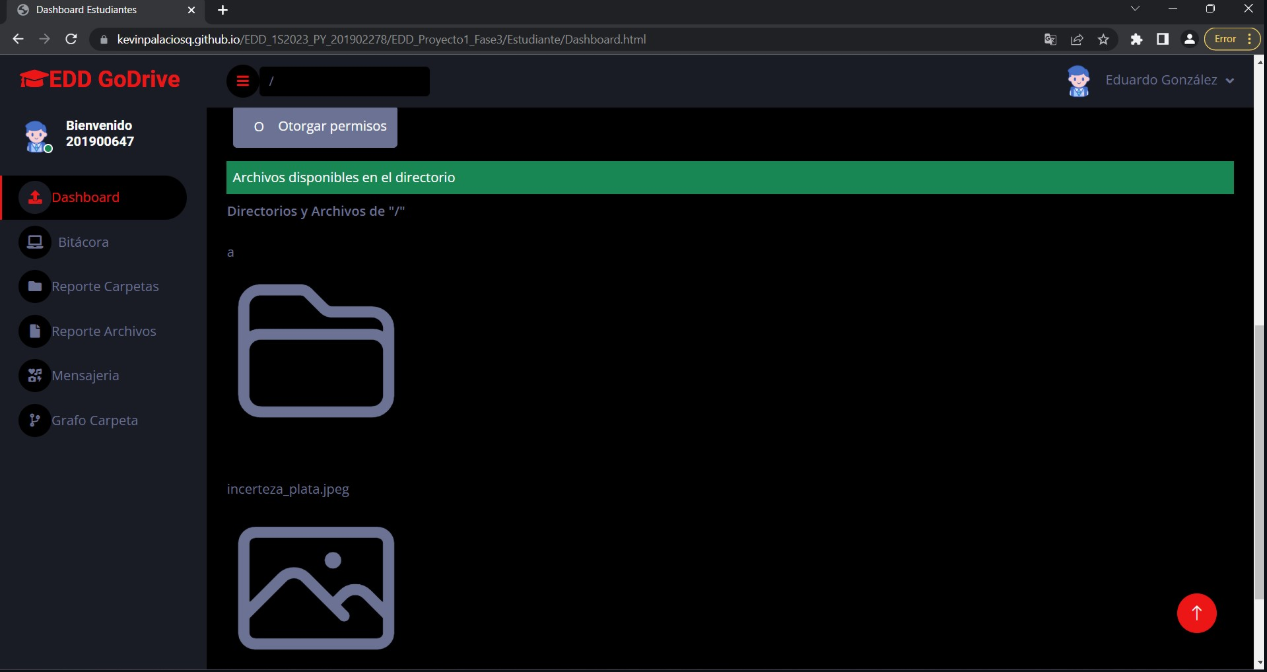Image resolution: width=1267 pixels, height=672 pixels.
Task: Open the folder icon named a
Action: [x=316, y=351]
